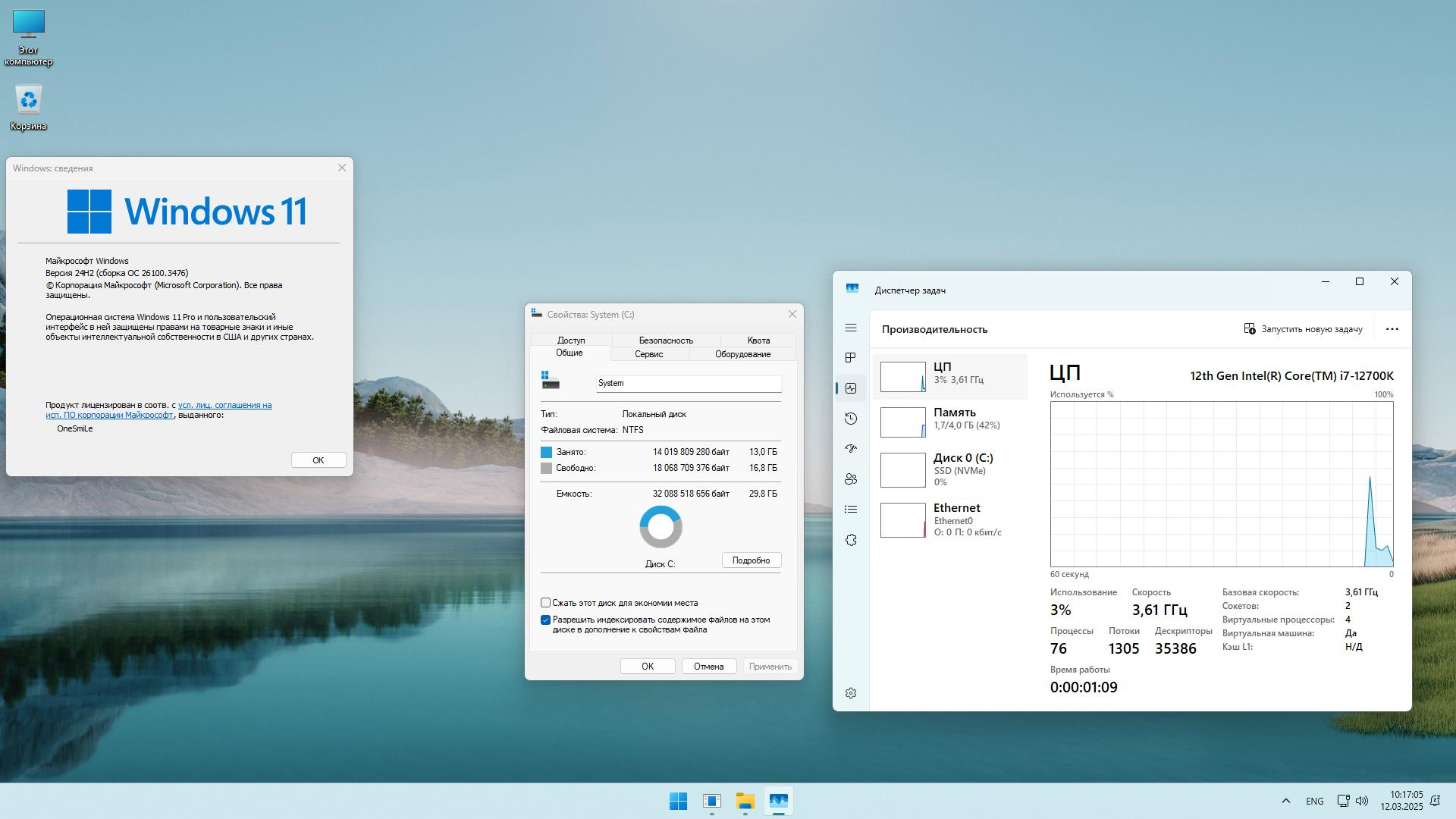Open Details list icon in Task Manager
The height and width of the screenshot is (819, 1456).
(x=851, y=510)
